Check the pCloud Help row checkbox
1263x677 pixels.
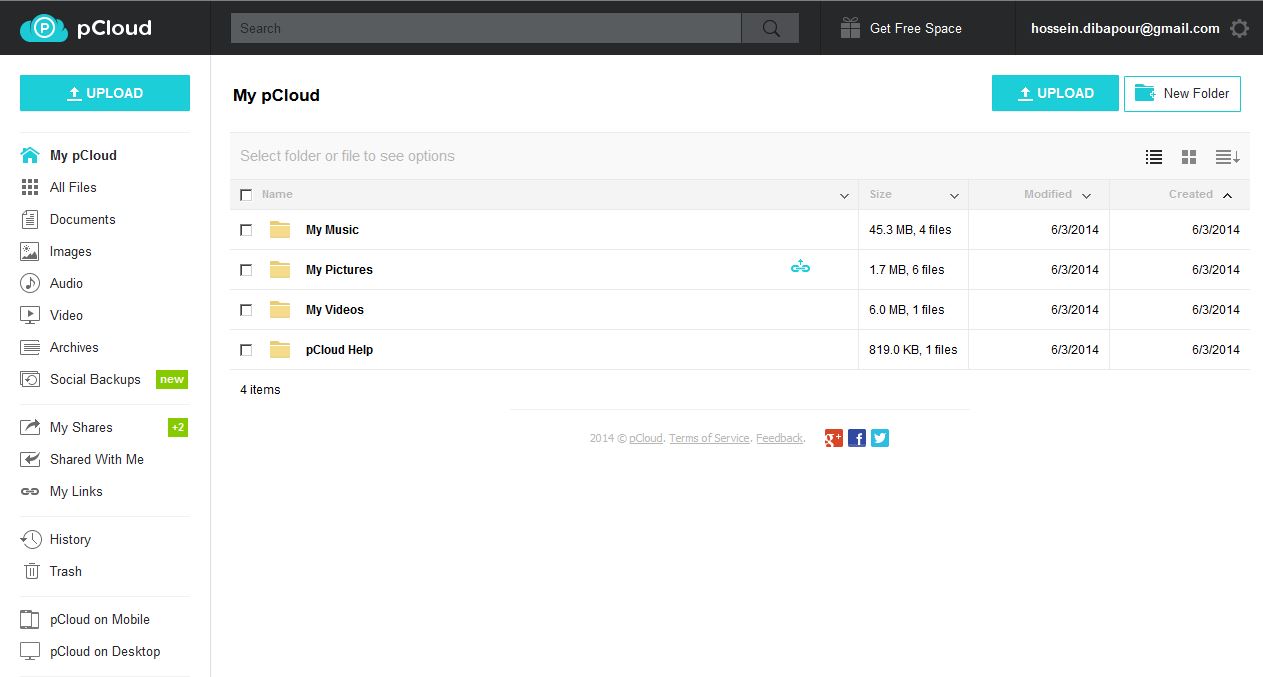[x=246, y=350]
